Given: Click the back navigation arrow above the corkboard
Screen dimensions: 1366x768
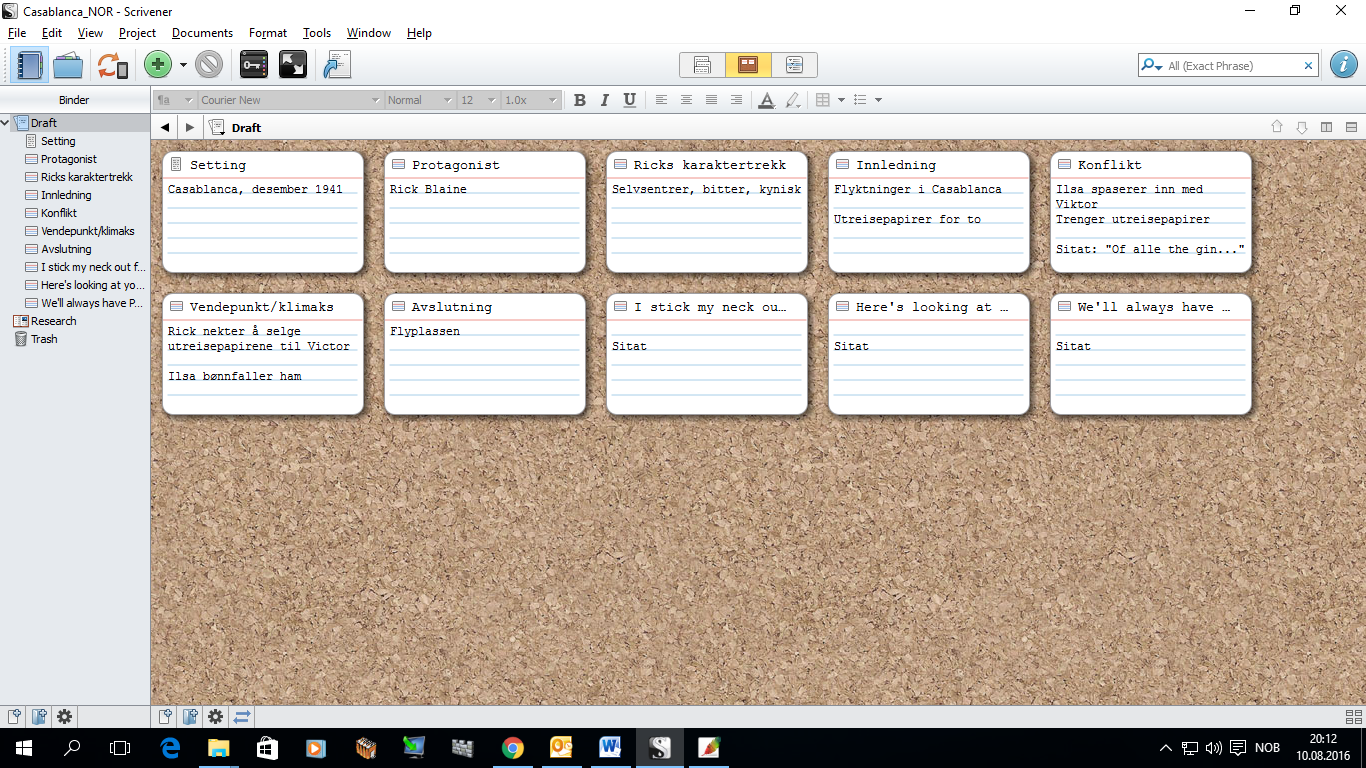Looking at the screenshot, I should [165, 127].
